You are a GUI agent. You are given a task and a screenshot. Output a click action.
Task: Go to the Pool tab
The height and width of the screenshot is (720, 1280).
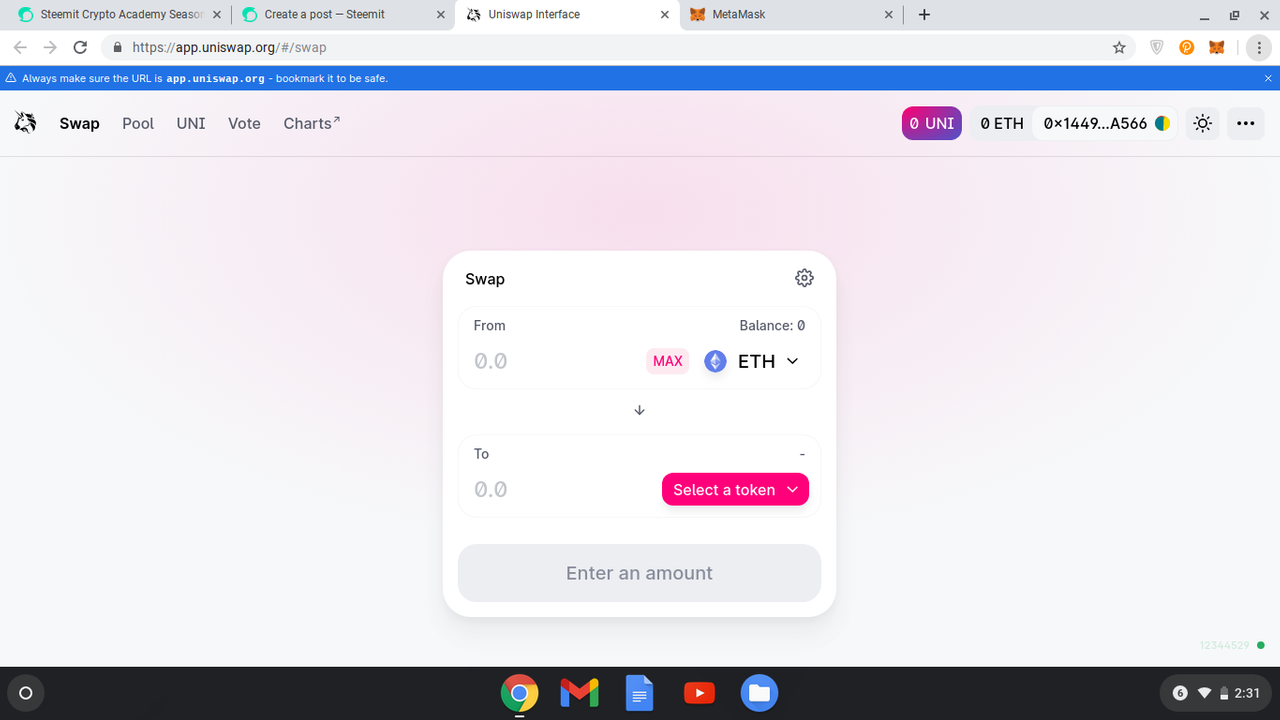138,123
